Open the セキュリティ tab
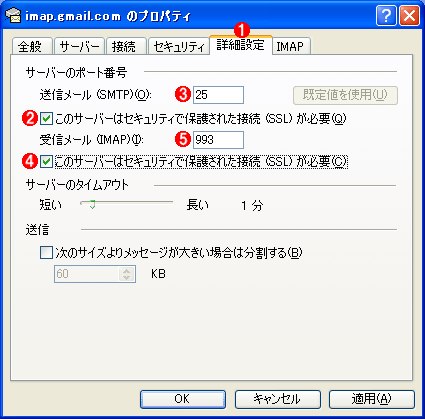Image resolution: width=425 pixels, height=419 pixels. [x=178, y=46]
